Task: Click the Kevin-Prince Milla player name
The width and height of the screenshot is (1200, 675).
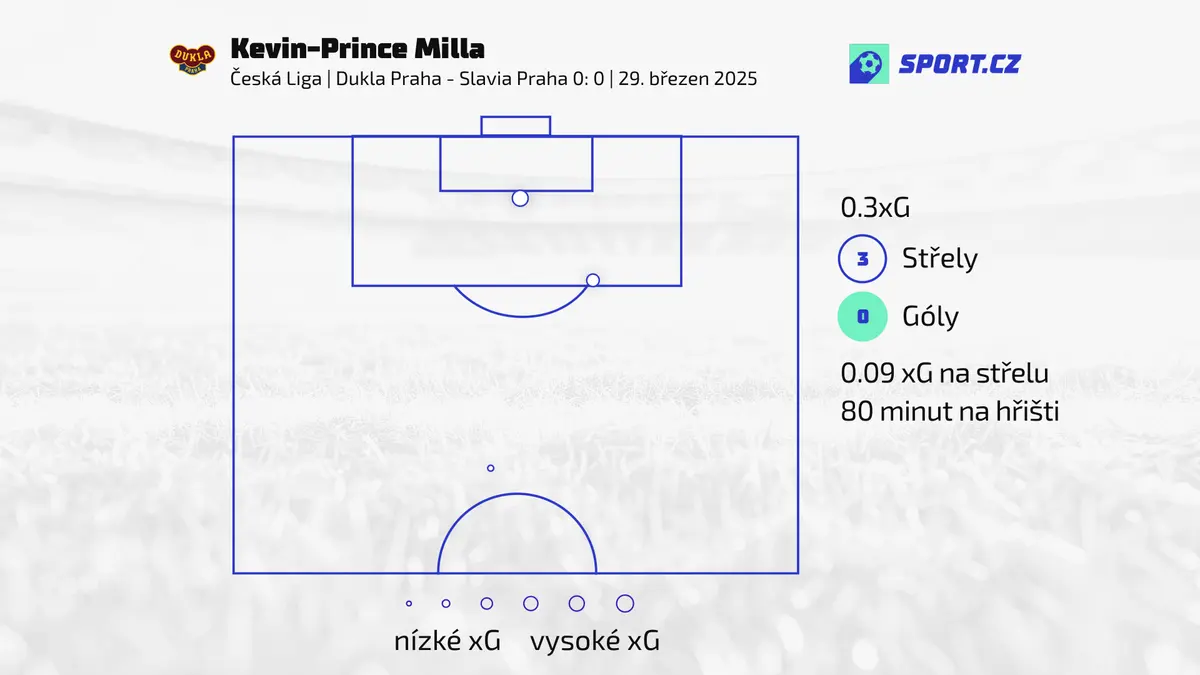Action: [357, 48]
